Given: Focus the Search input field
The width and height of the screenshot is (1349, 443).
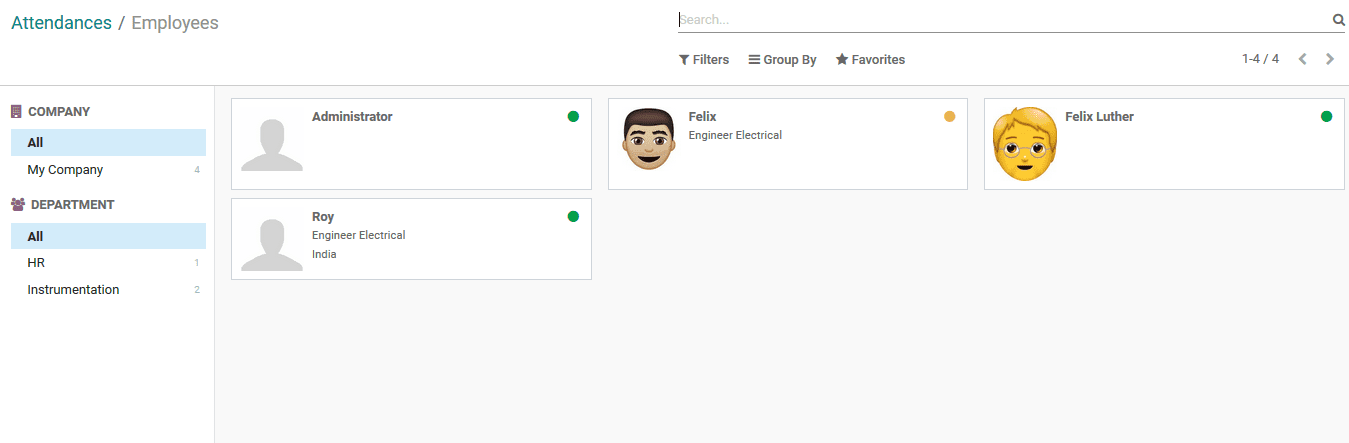Looking at the screenshot, I should pyautogui.click(x=1004, y=19).
